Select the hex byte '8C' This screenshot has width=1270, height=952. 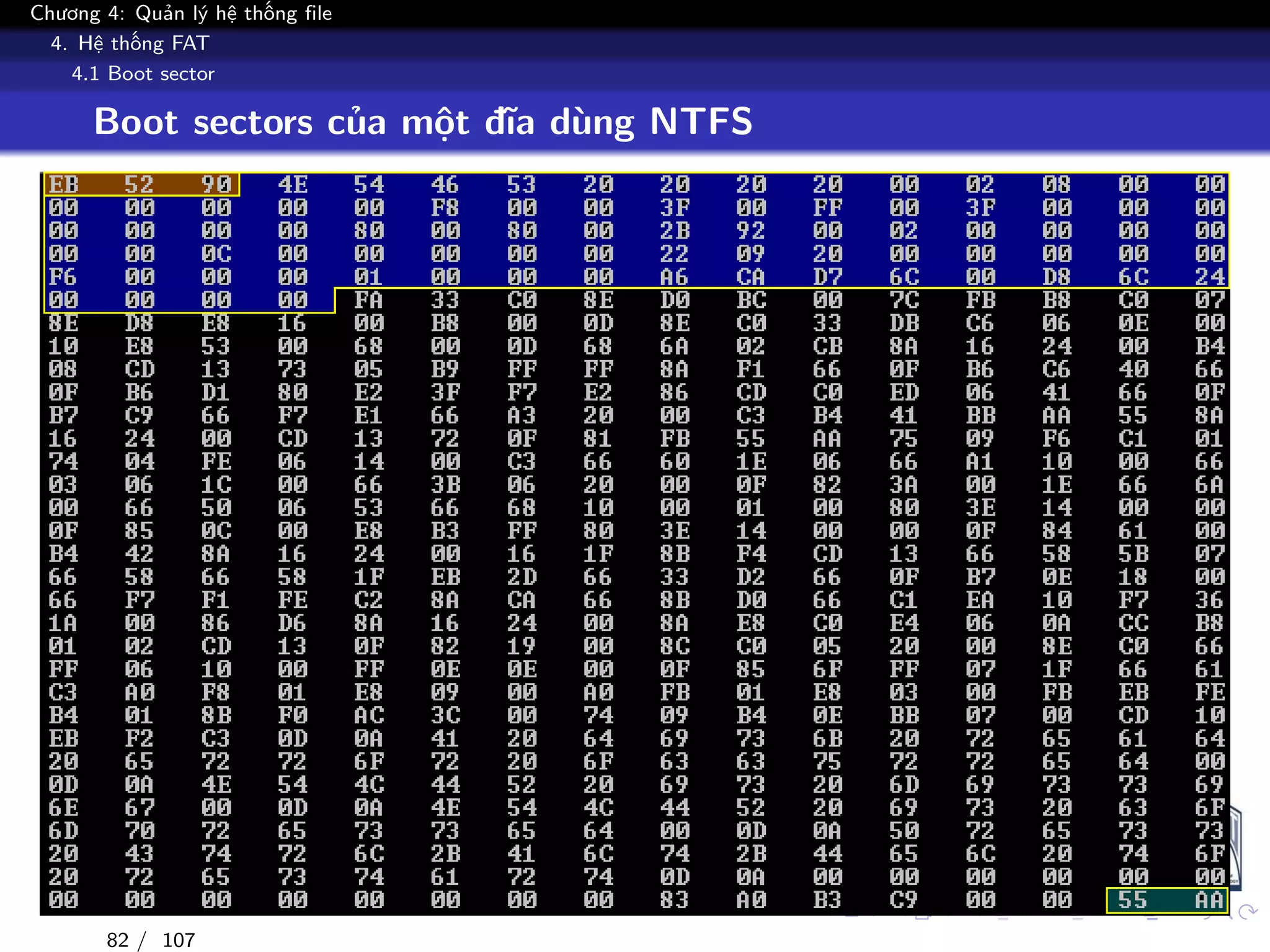[x=675, y=646]
